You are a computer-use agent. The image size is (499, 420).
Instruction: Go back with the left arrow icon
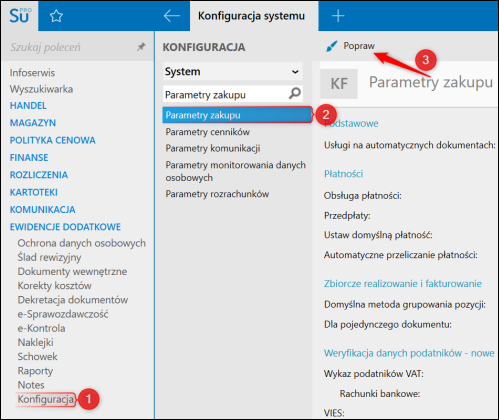pos(172,16)
